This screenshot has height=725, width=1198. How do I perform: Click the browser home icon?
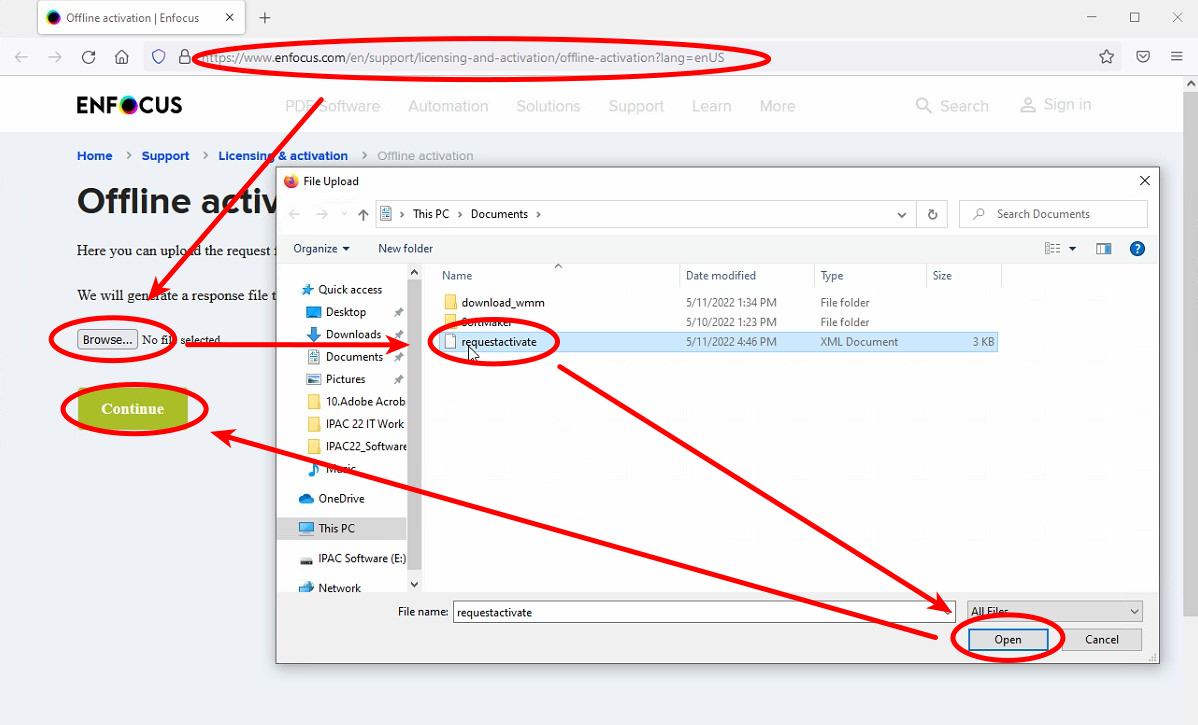click(122, 57)
